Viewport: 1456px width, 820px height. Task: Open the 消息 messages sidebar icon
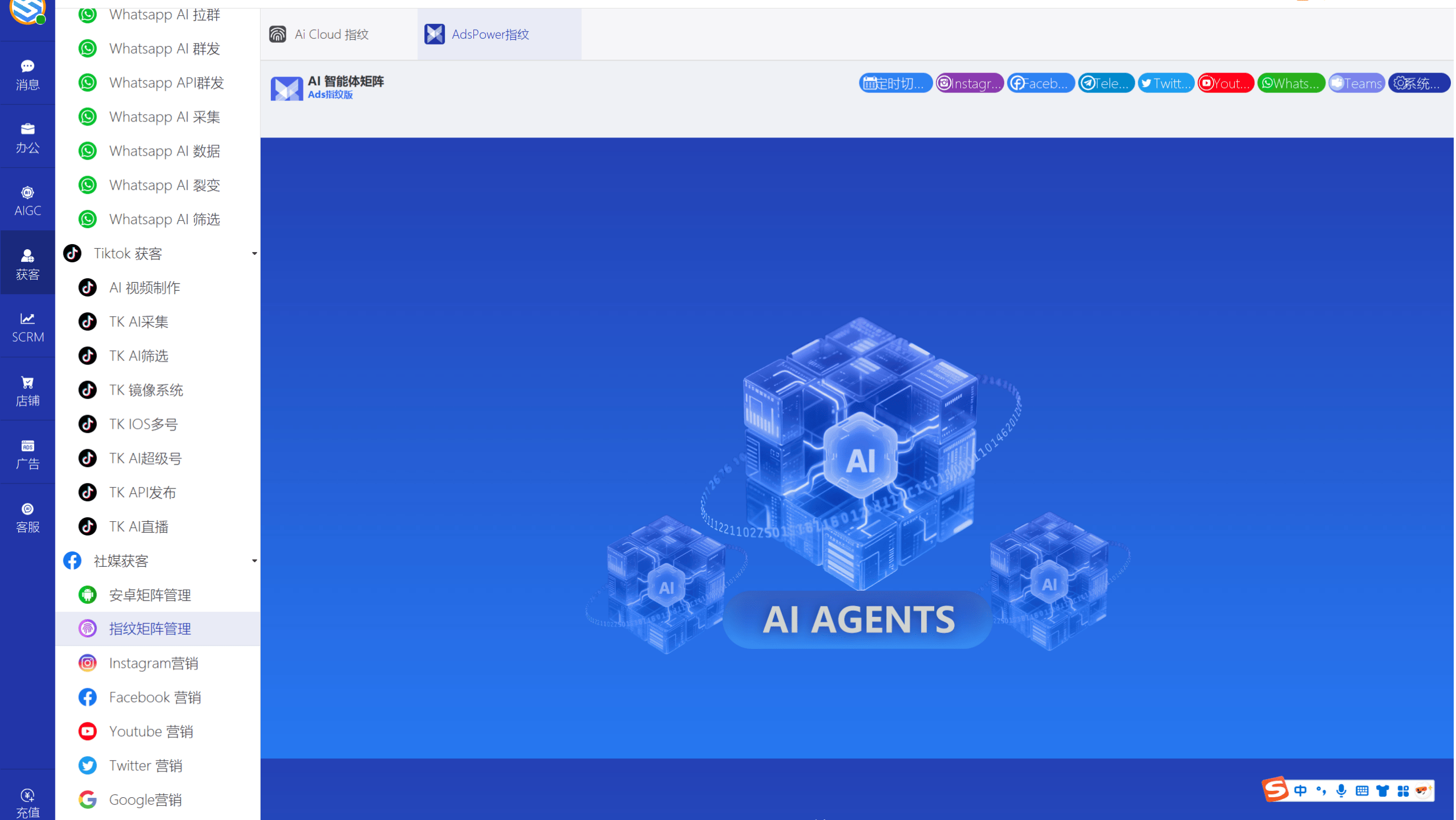pyautogui.click(x=27, y=74)
